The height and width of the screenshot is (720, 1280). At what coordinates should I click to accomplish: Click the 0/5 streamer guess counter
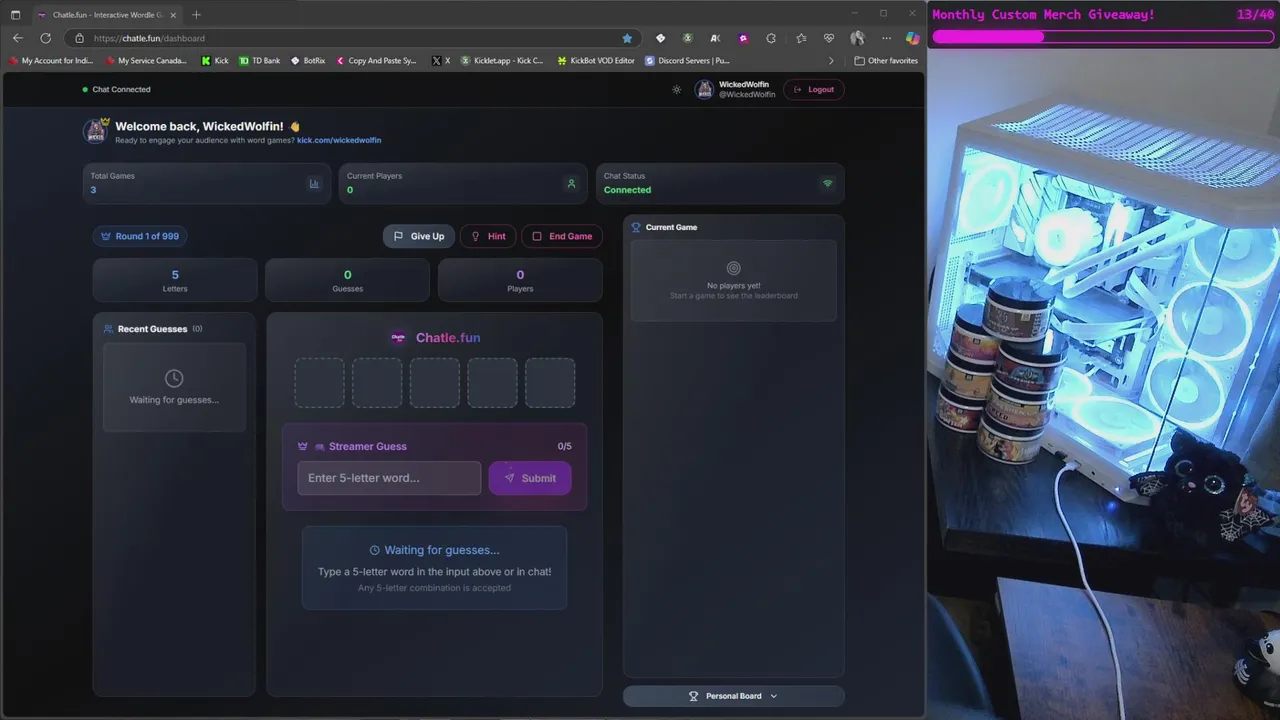(x=565, y=447)
